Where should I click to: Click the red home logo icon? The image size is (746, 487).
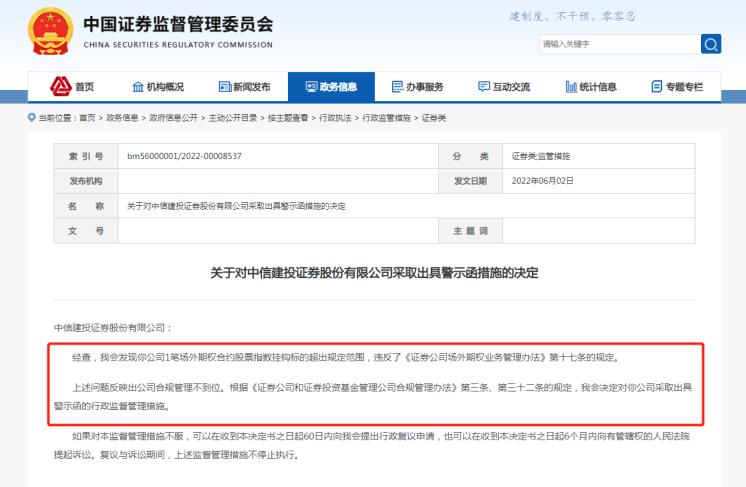tap(61, 86)
